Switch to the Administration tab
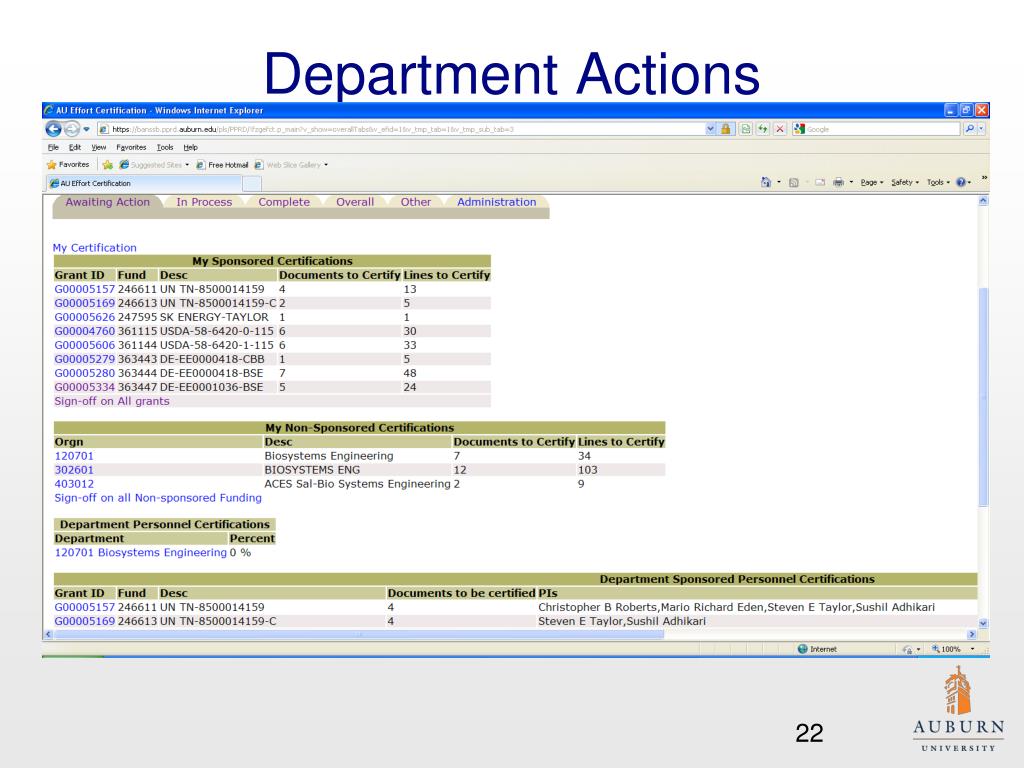This screenshot has width=1024, height=768. pyautogui.click(x=496, y=202)
